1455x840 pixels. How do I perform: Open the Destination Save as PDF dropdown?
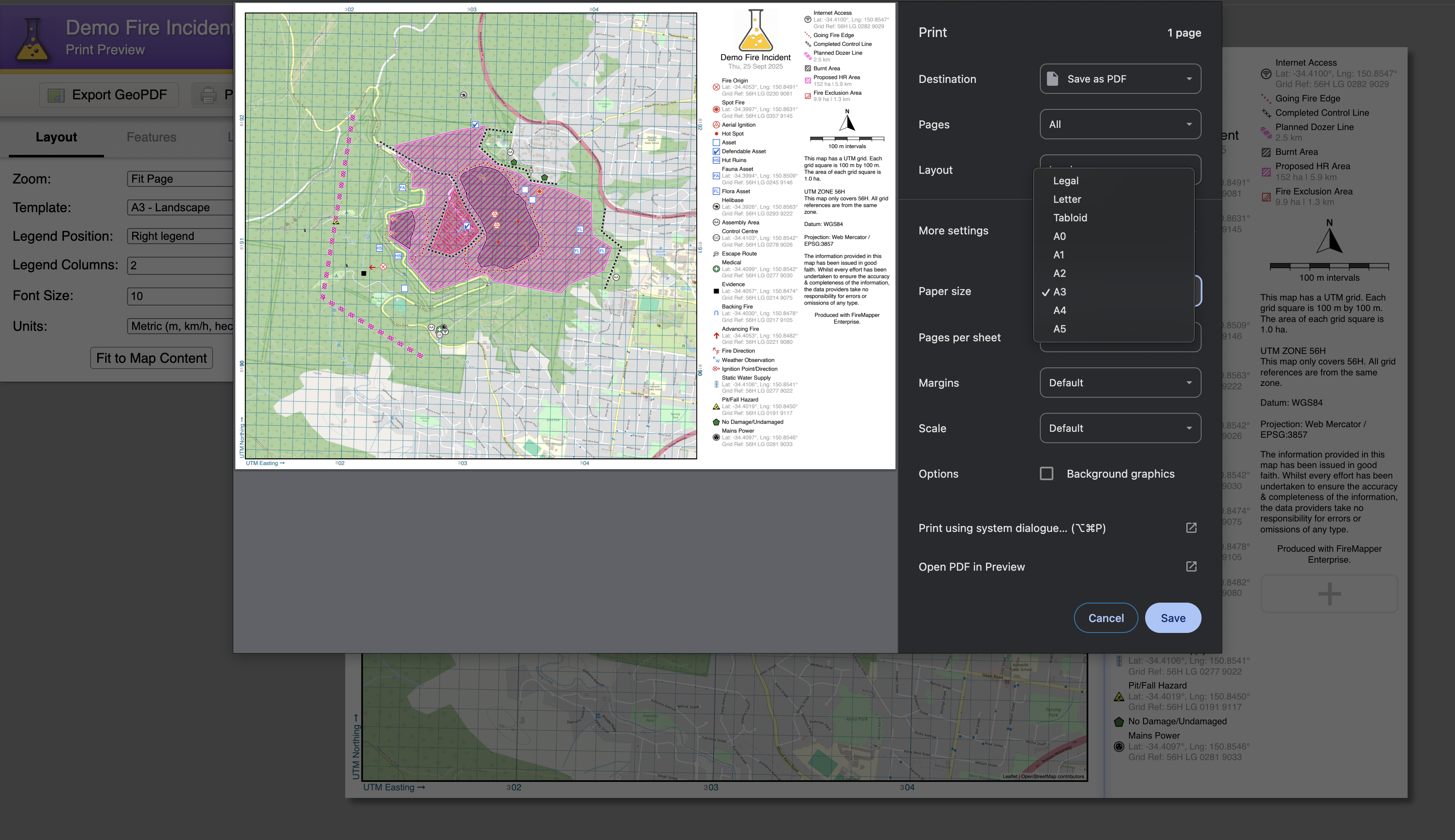(x=1120, y=79)
